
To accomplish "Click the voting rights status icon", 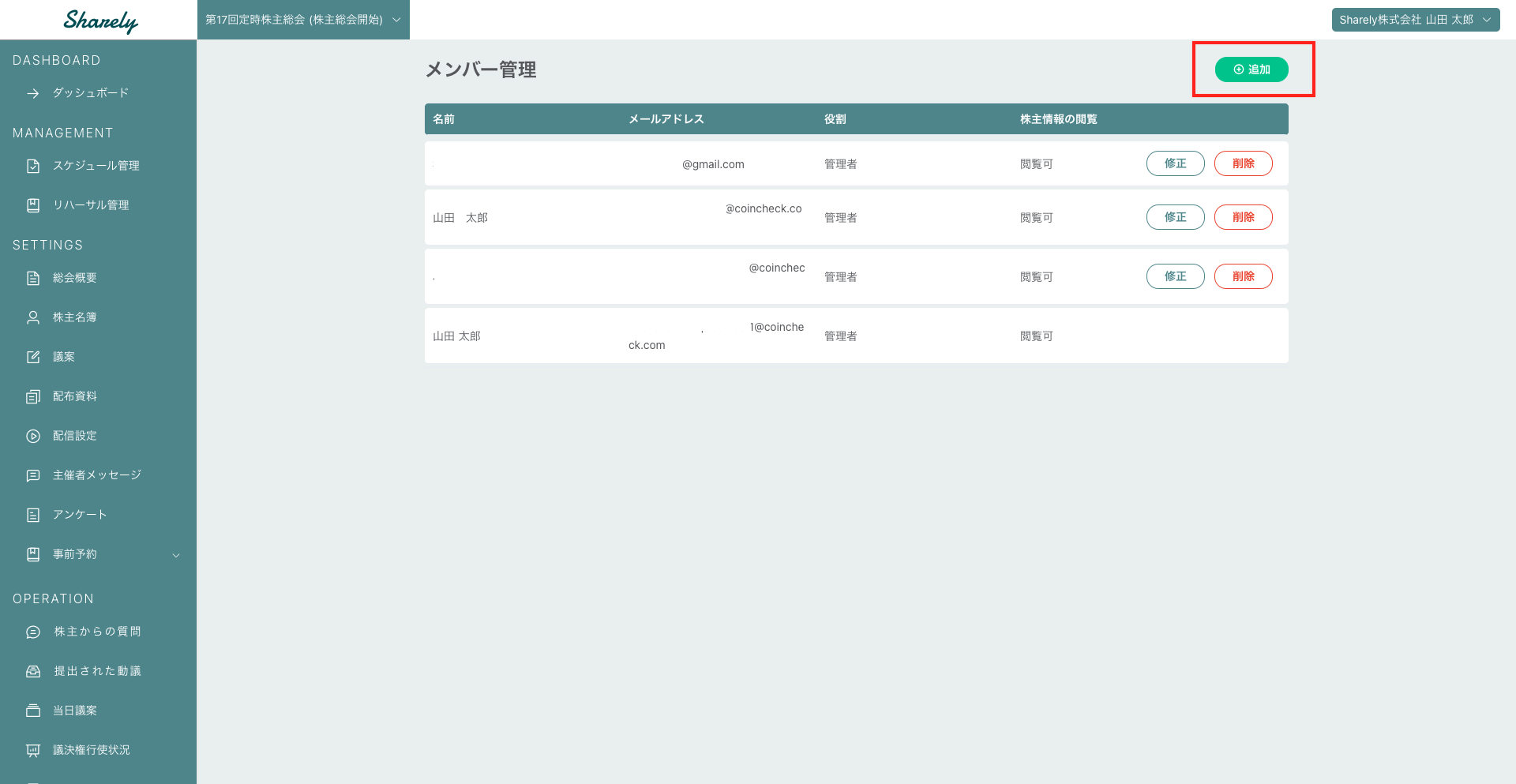I will pos(33,750).
